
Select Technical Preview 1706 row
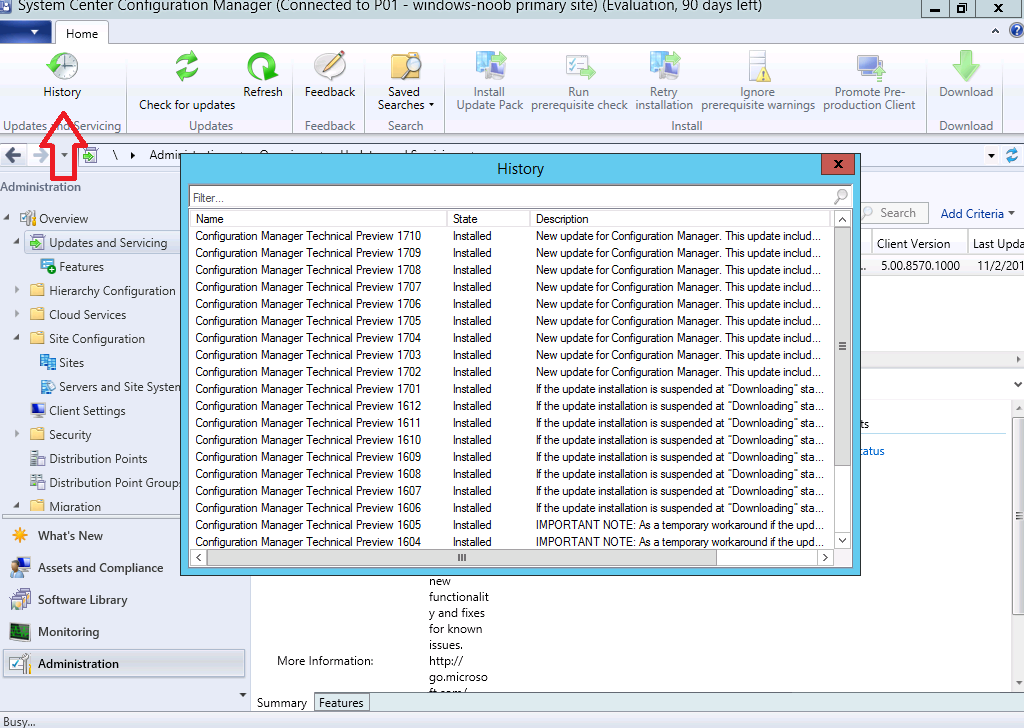click(x=511, y=304)
